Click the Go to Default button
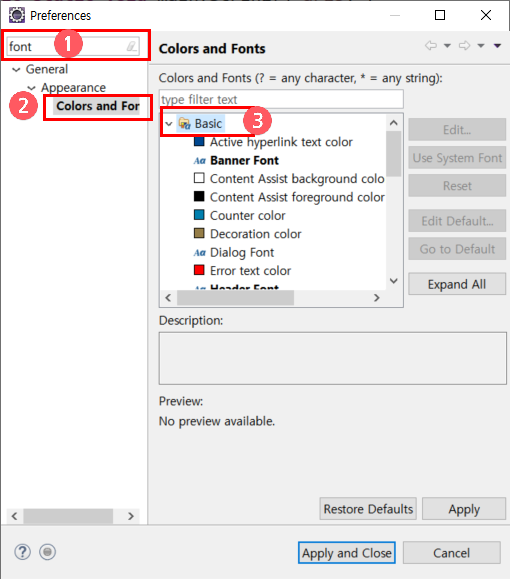510x579 pixels. coord(457,249)
